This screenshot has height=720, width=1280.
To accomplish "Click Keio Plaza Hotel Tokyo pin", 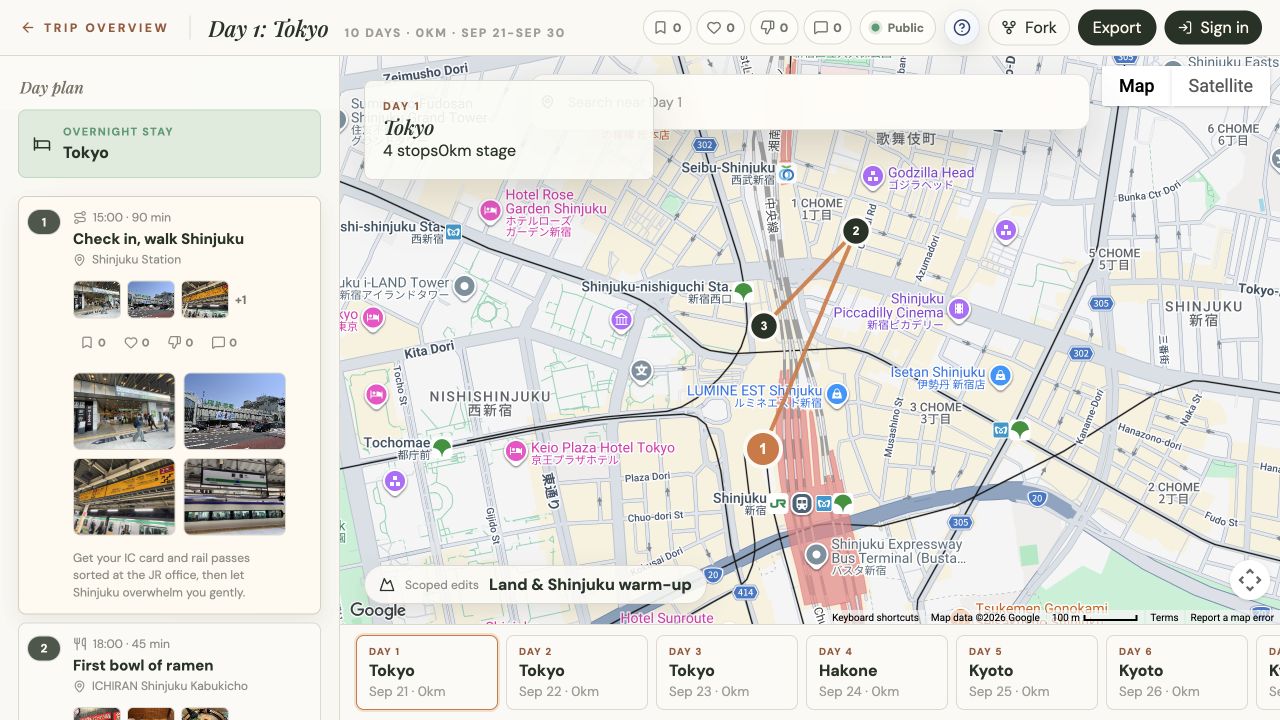I will [516, 451].
